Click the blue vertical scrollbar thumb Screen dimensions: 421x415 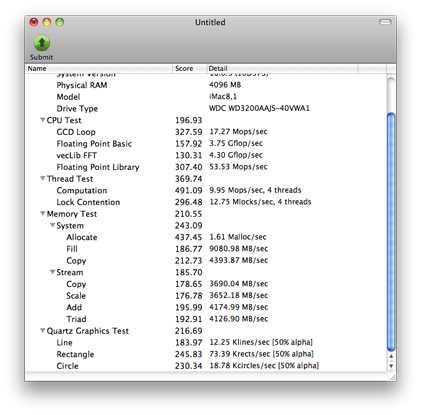click(391, 232)
